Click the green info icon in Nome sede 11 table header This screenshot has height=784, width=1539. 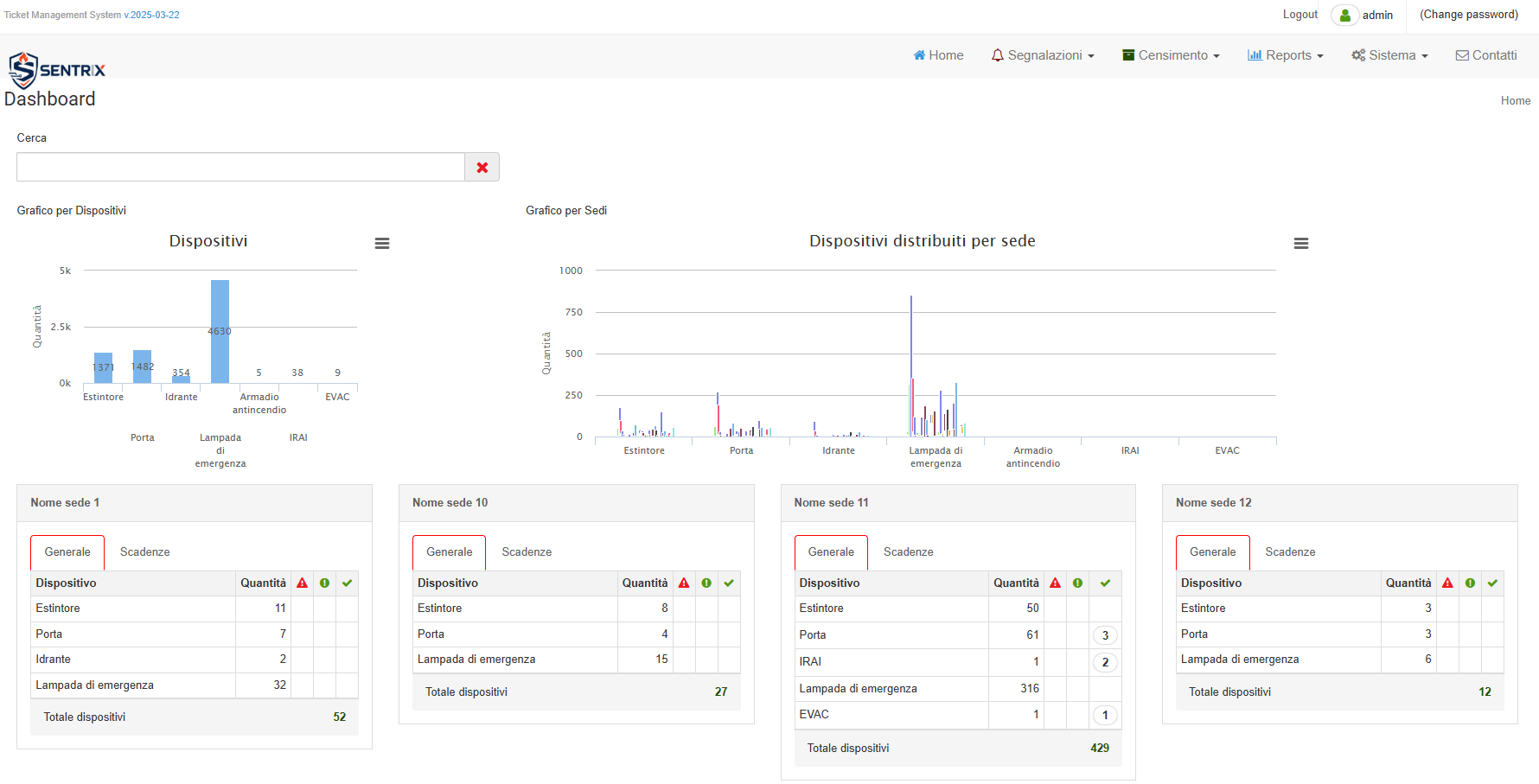(1078, 583)
